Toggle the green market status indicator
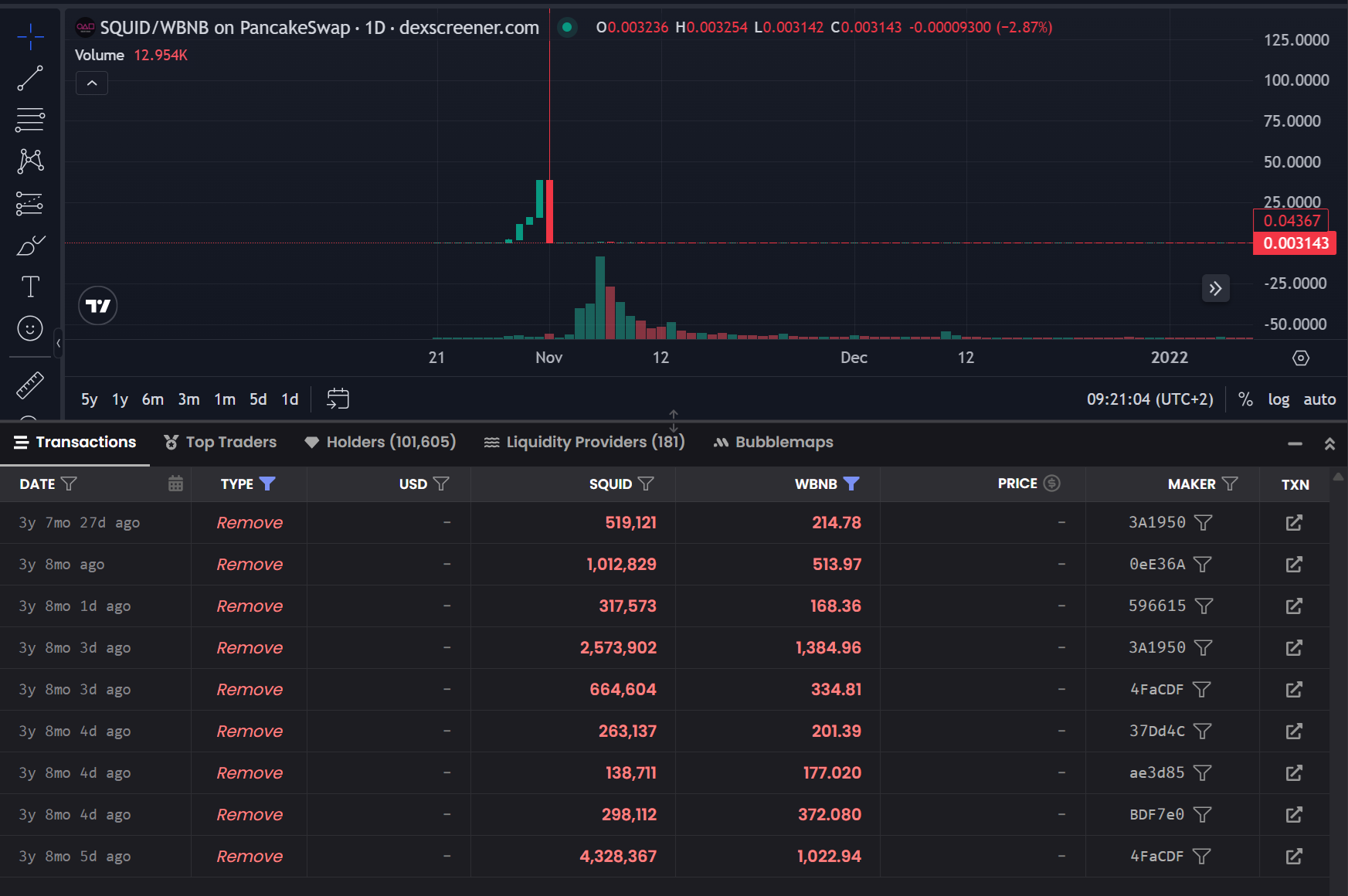1348x896 pixels. pos(567,28)
